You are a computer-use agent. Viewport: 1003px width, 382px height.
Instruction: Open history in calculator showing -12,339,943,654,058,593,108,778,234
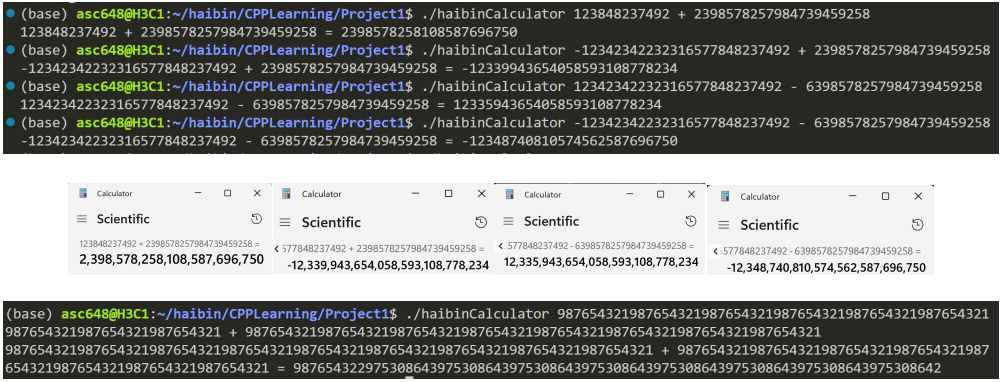[481, 222]
